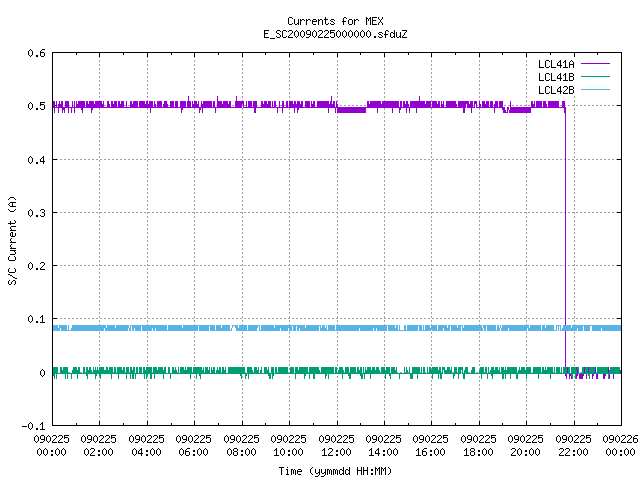Click the x-axis tick '090225 10:00'
This screenshot has height=480, width=640.
coord(289,445)
